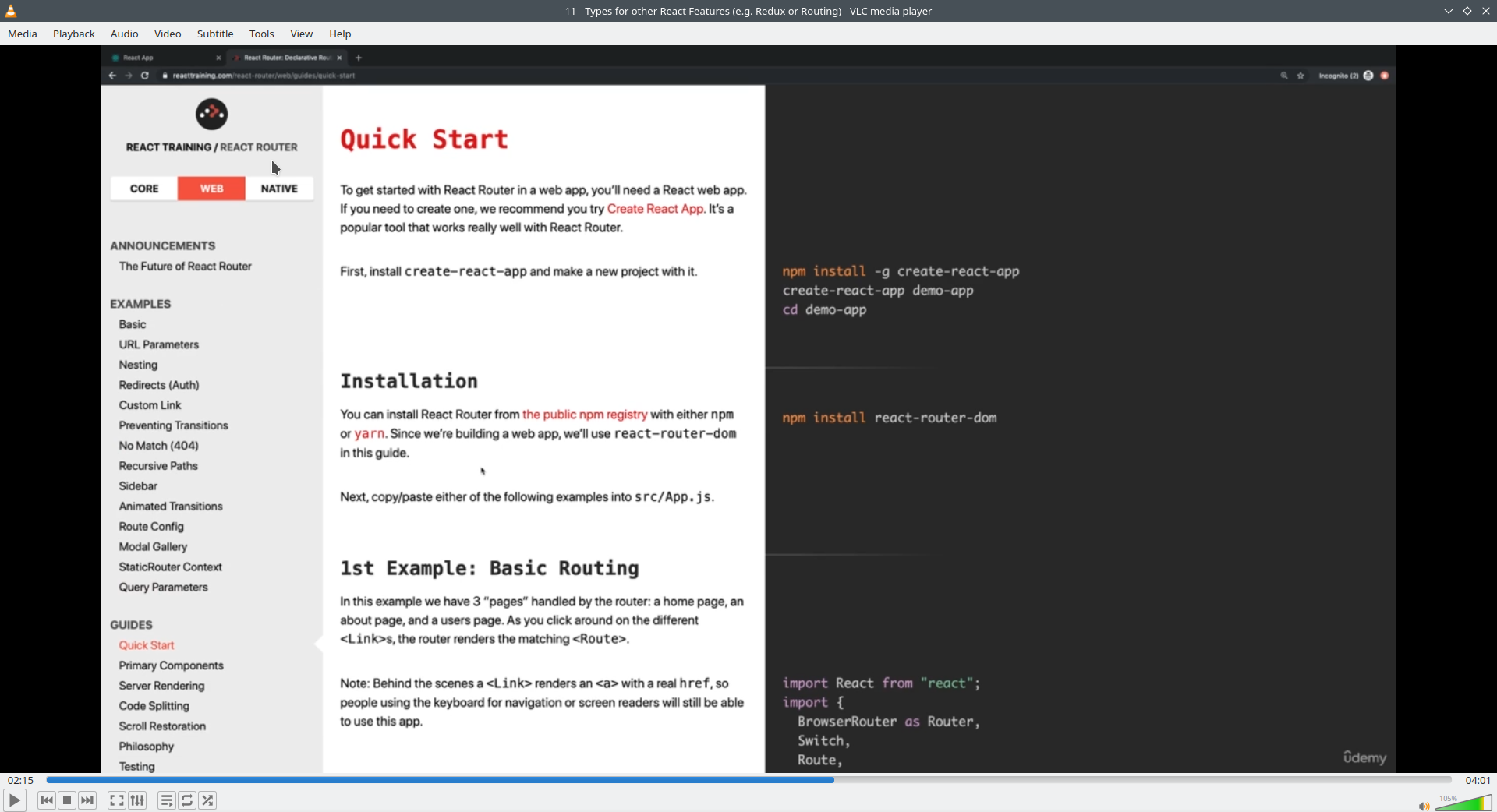Adjust the volume level slider
This screenshot has height=812, width=1497.
1463,803
